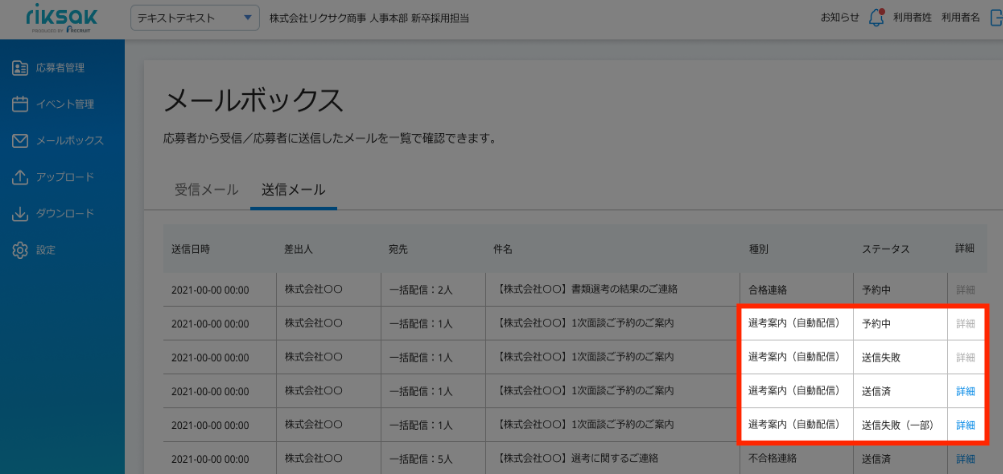Click the お知らせ link in header

click(840, 18)
